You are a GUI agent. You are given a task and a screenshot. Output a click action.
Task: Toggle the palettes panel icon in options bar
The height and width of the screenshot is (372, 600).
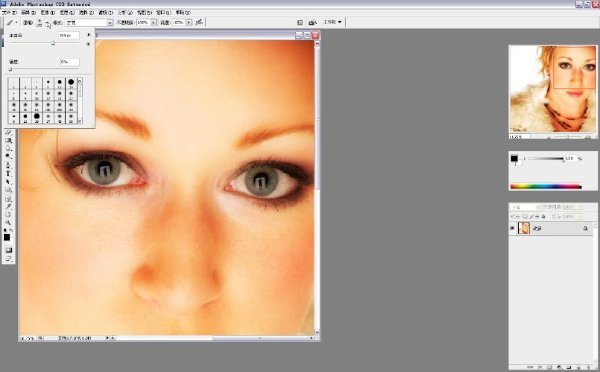point(300,23)
